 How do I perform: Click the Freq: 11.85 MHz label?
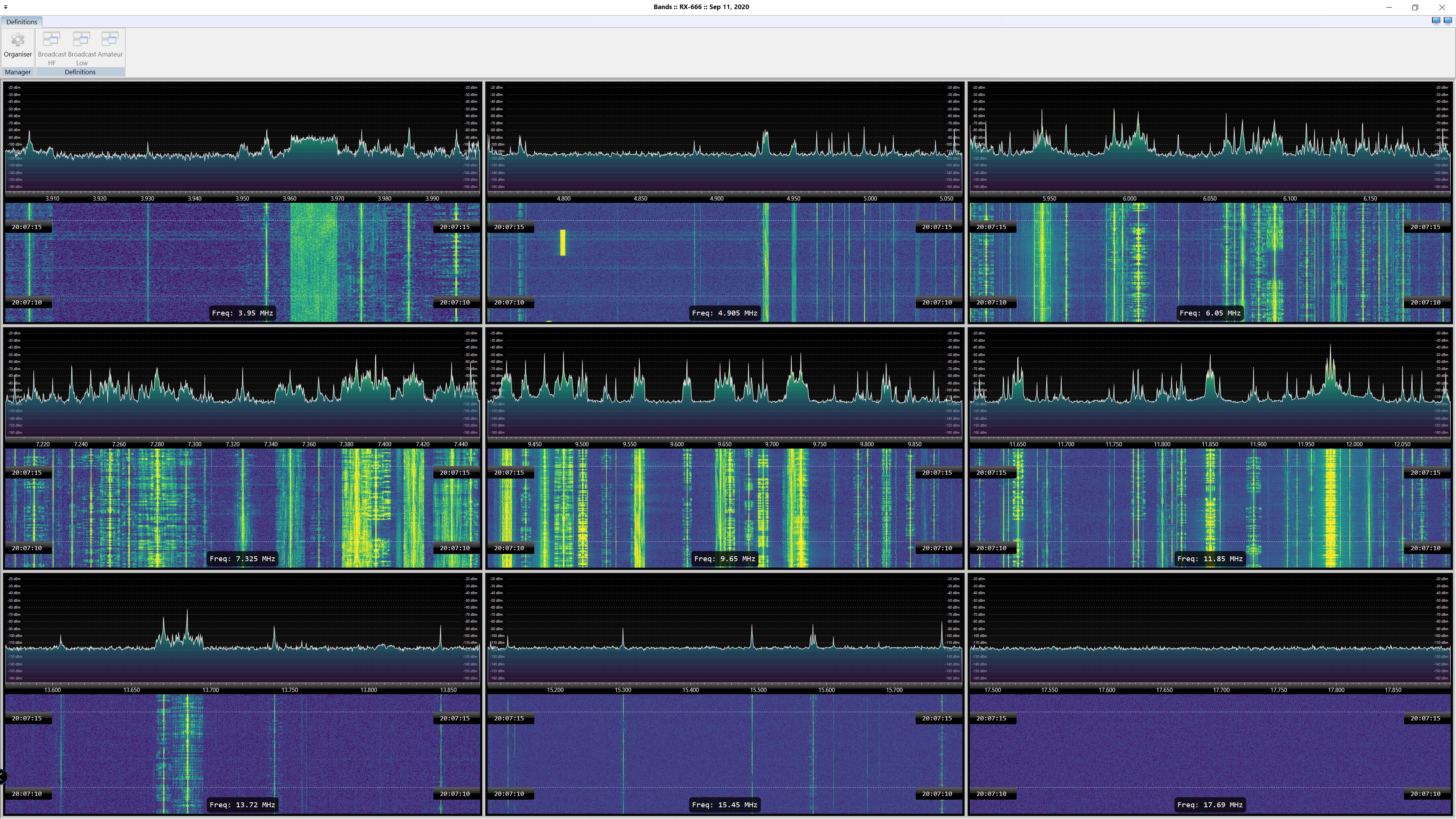pos(1210,559)
